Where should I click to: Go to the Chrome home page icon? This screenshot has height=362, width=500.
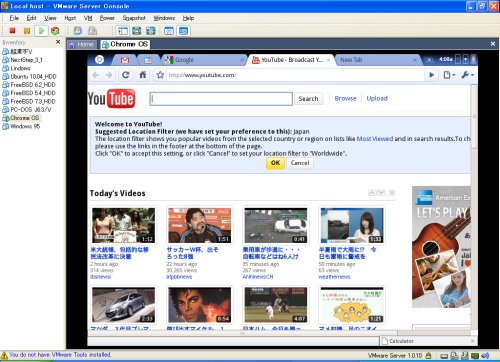click(x=143, y=75)
